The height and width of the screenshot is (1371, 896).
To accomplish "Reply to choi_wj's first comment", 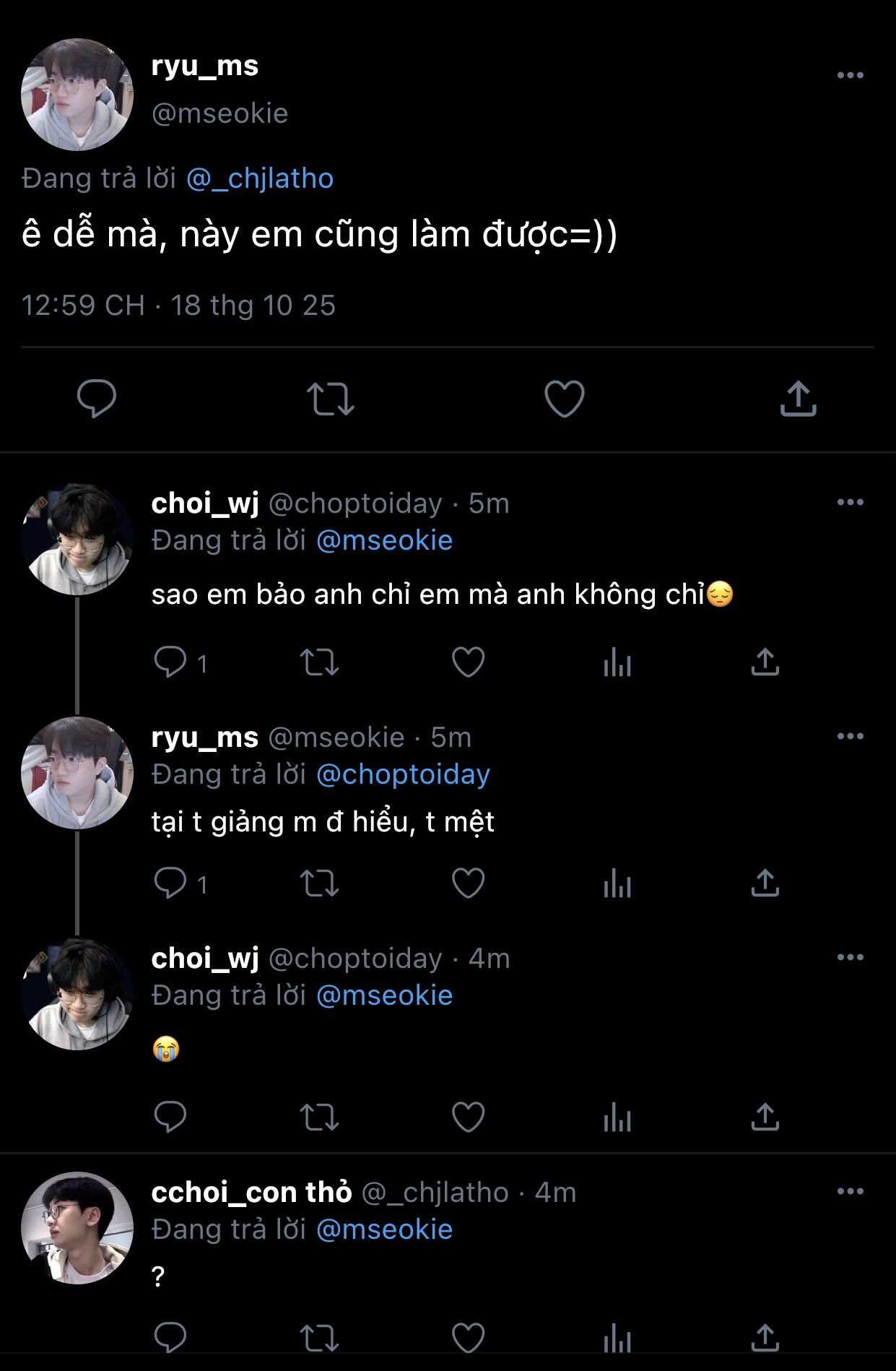I will click(170, 662).
